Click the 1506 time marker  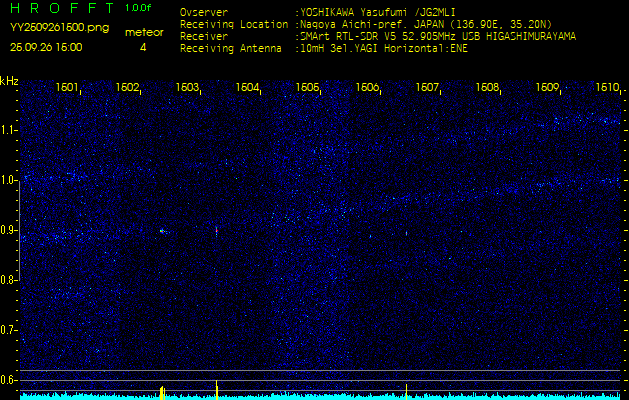[367, 87]
